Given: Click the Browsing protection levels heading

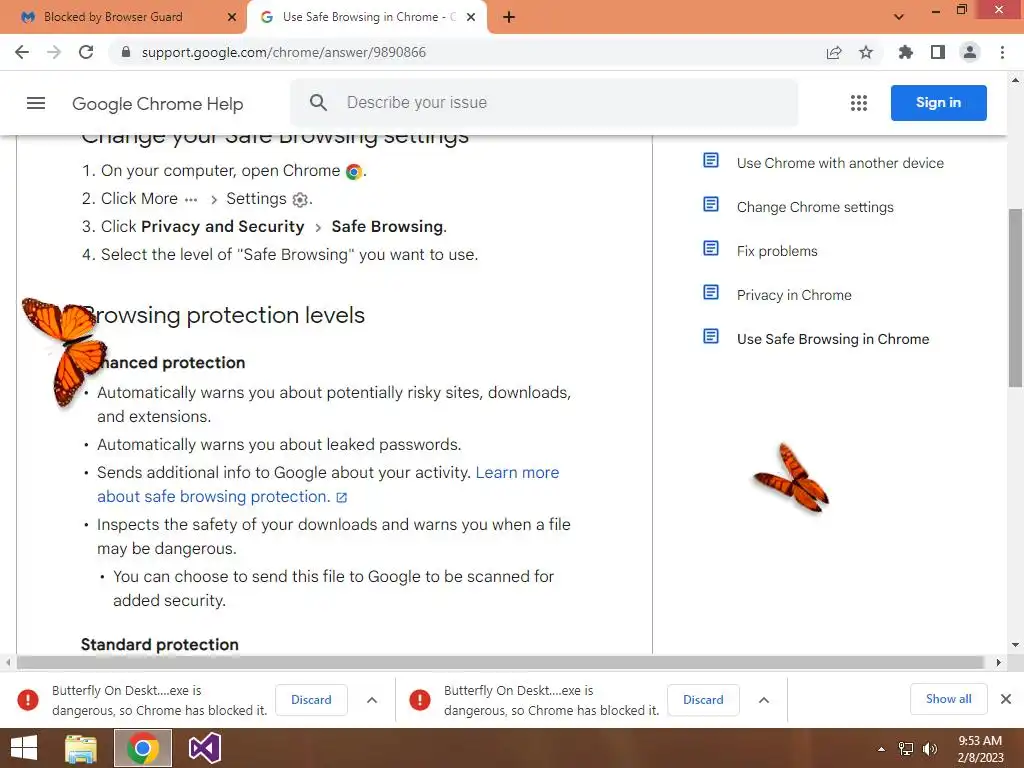Looking at the screenshot, I should 223,315.
